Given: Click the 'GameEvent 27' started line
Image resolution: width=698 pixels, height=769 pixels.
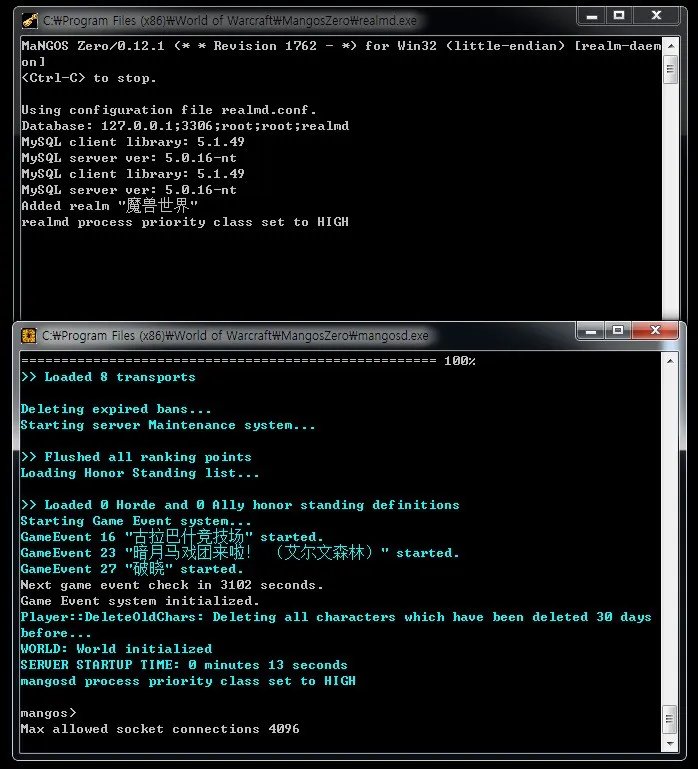Looking at the screenshot, I should pyautogui.click(x=132, y=569).
